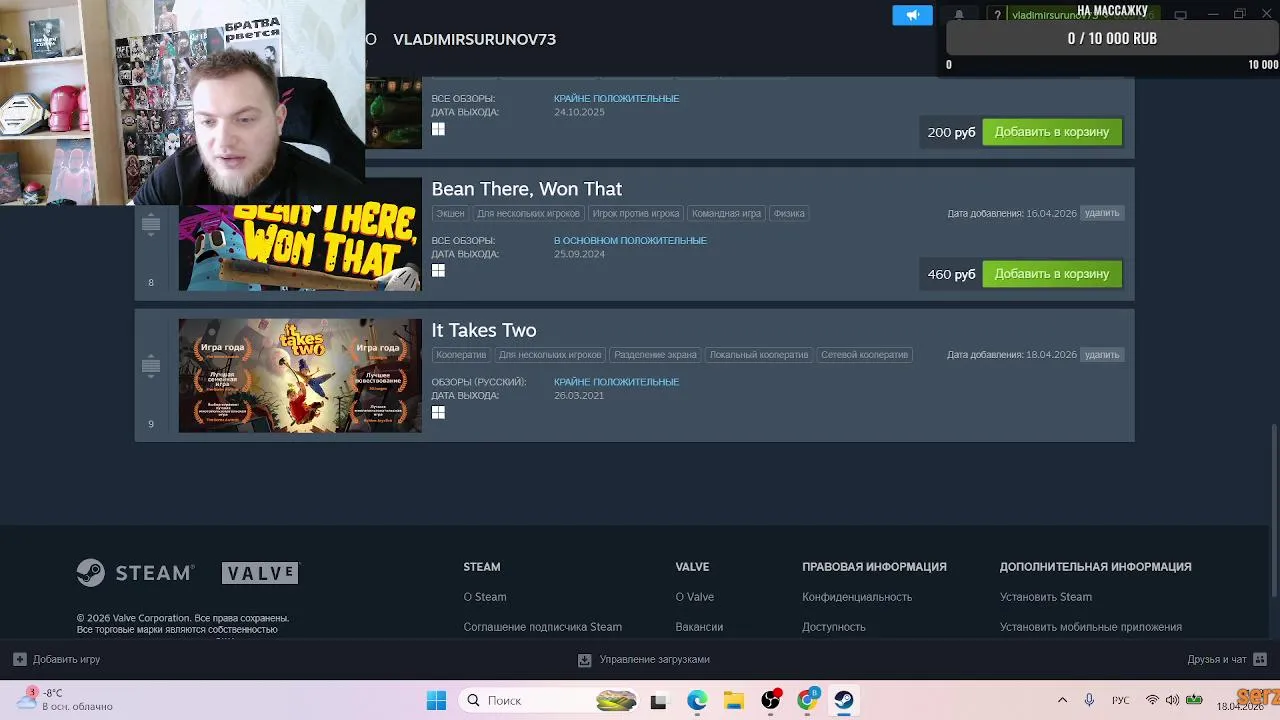Viewport: 1280px width, 720px height.
Task: Open Соглашение подписчика Steam link
Action: tap(542, 627)
